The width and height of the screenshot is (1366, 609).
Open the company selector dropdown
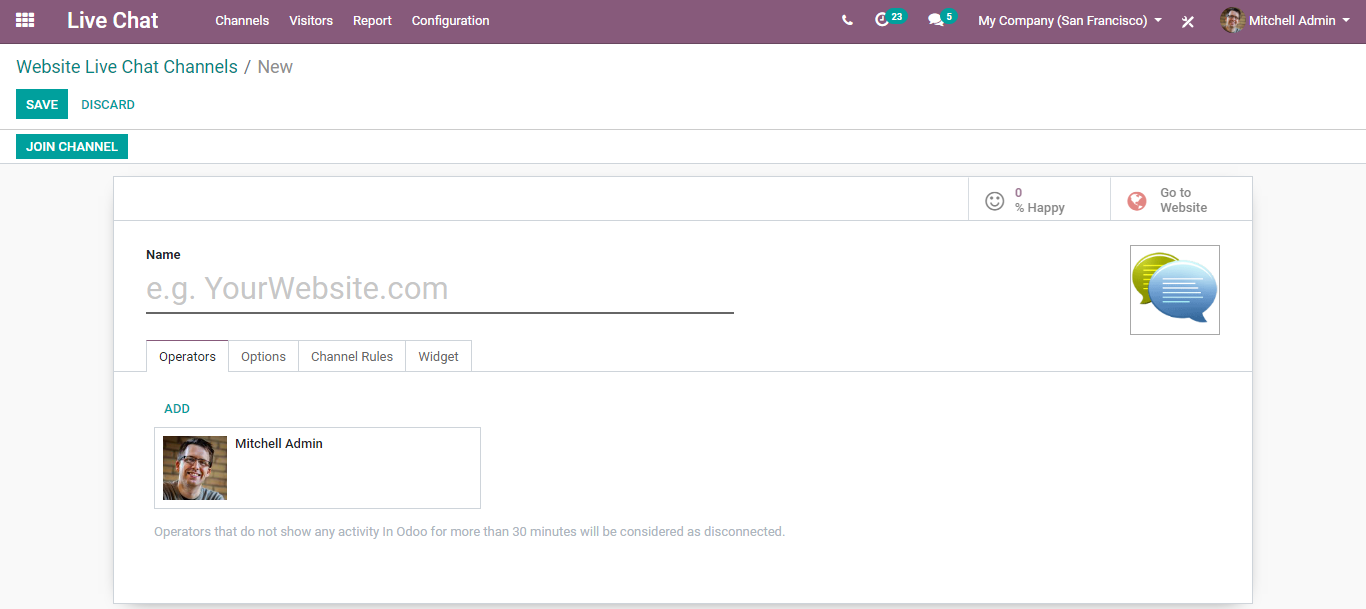[x=1070, y=20]
